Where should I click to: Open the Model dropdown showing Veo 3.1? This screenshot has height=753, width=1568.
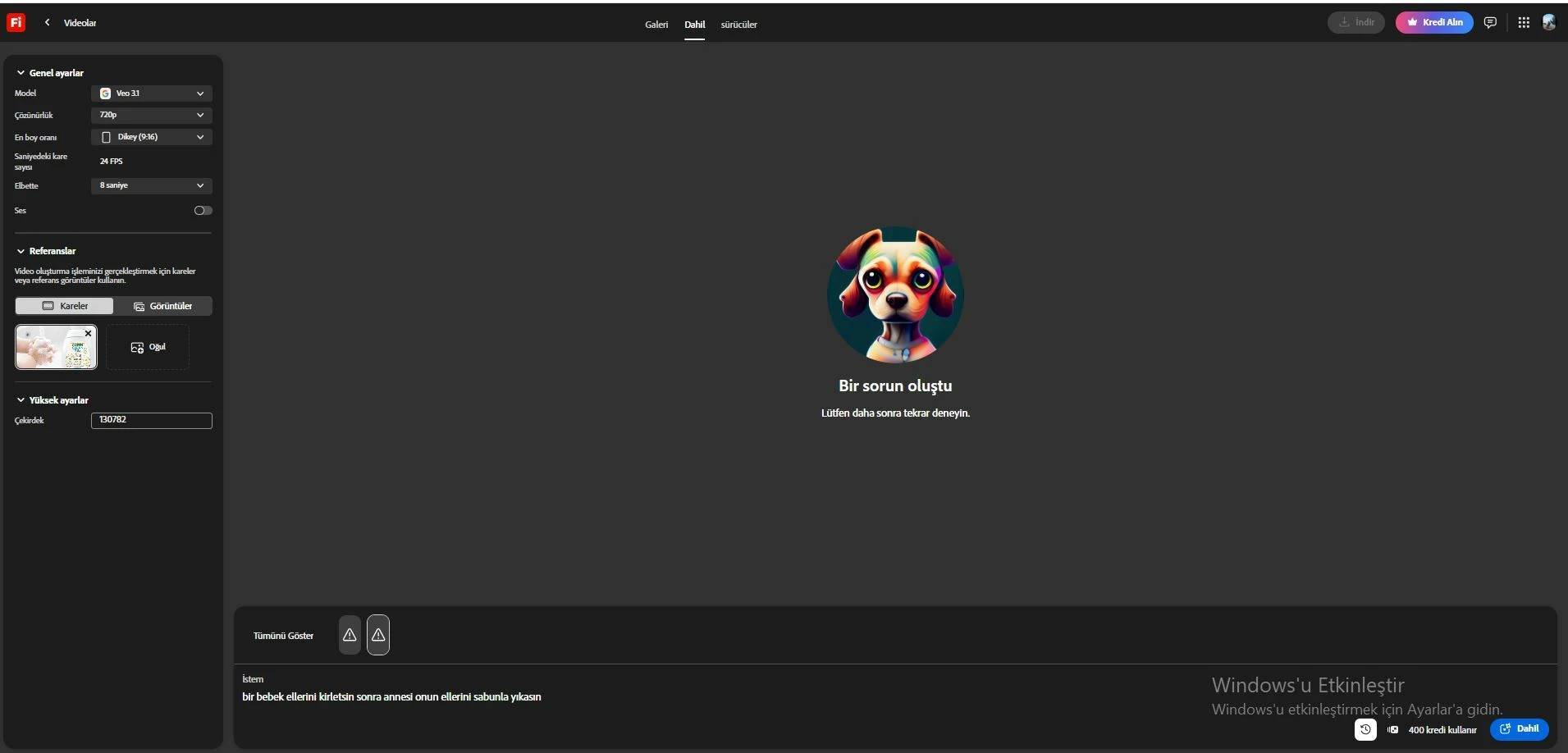(x=152, y=94)
